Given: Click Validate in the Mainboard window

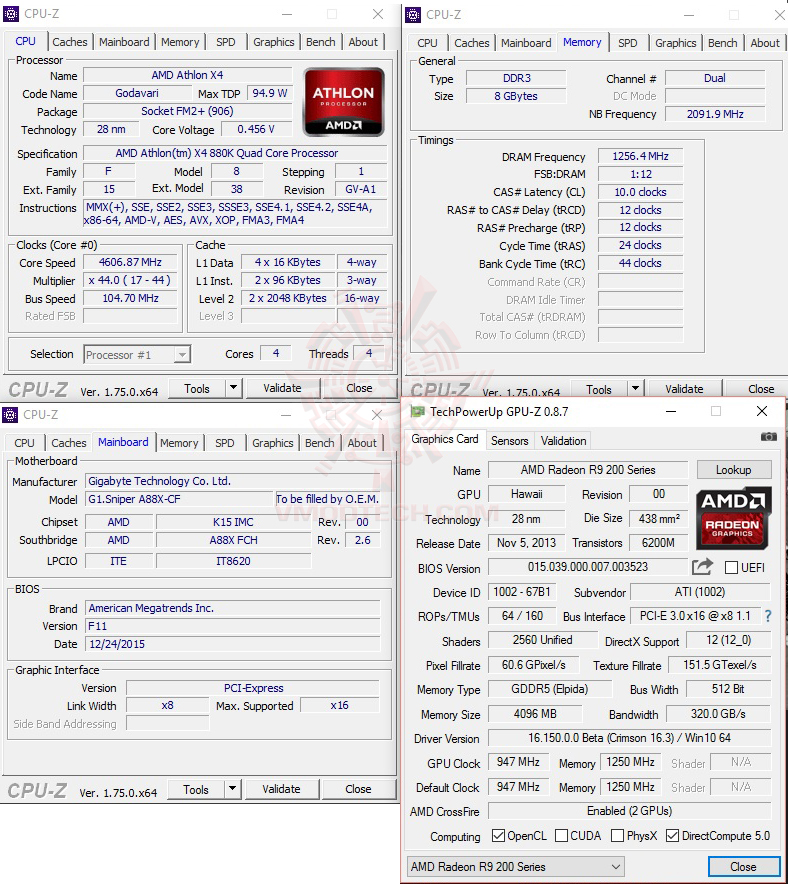Looking at the screenshot, I should [281, 789].
